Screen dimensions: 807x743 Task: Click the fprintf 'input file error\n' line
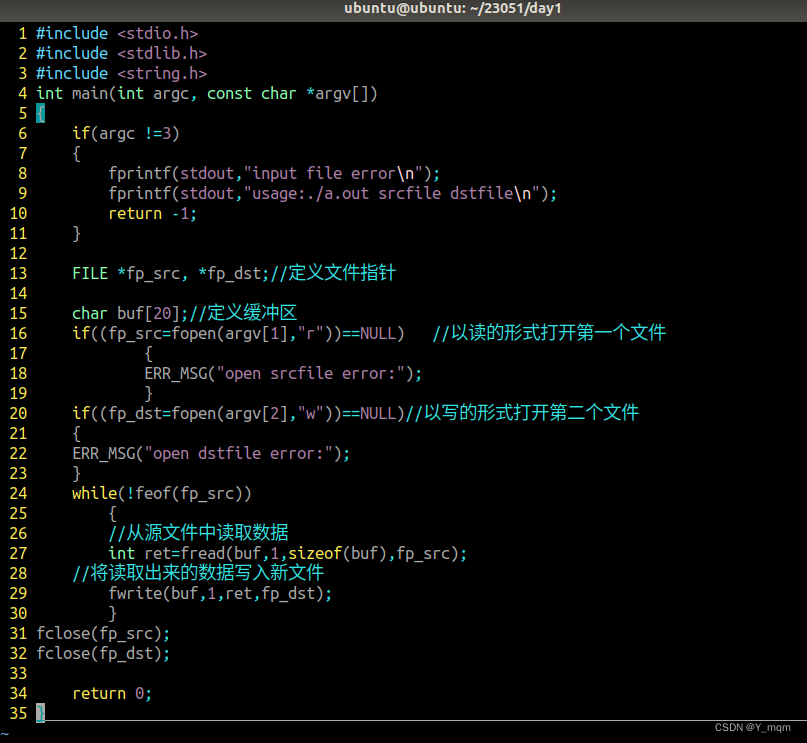[274, 174]
